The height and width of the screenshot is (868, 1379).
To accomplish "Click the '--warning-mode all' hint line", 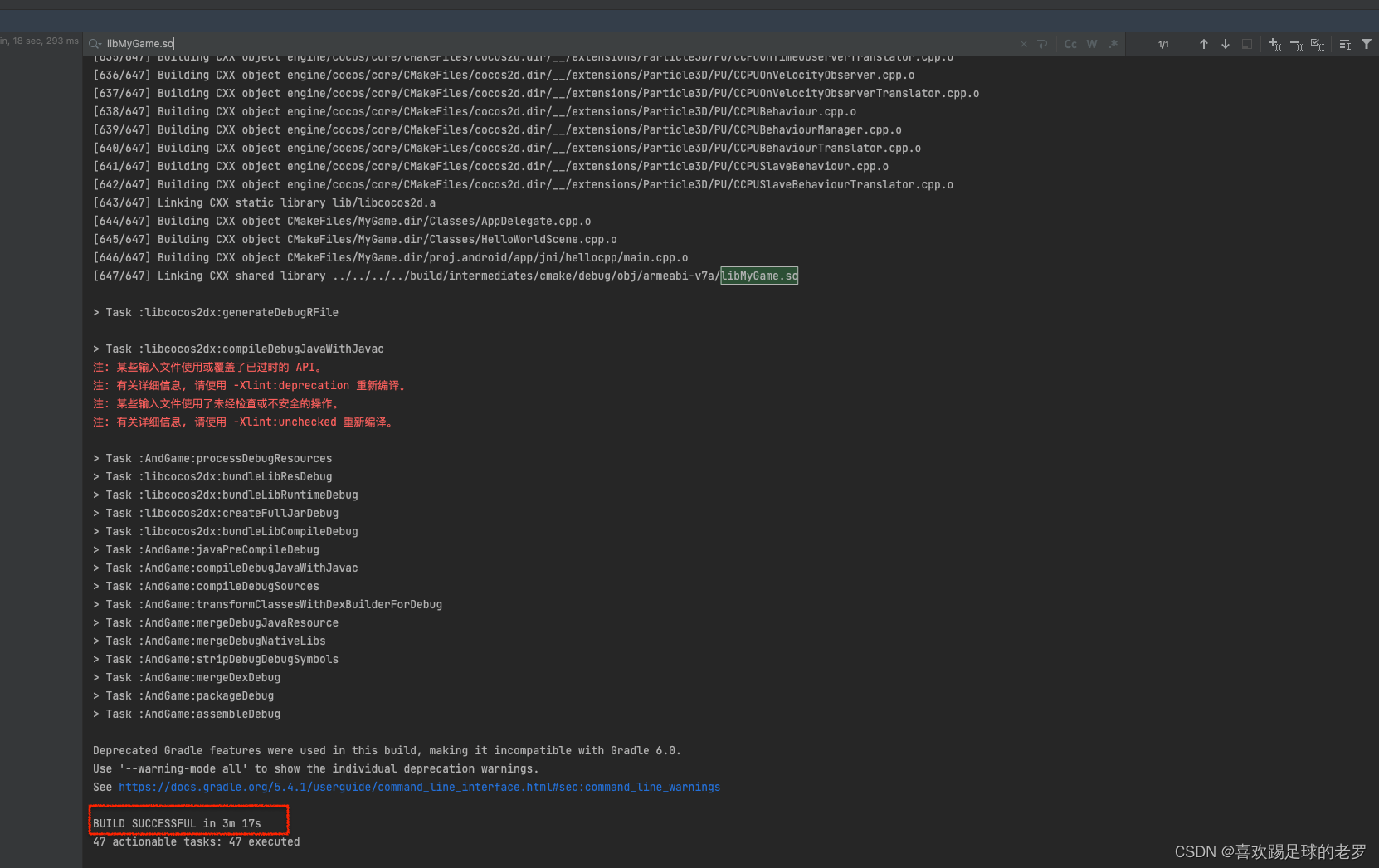I will pyautogui.click(x=316, y=768).
